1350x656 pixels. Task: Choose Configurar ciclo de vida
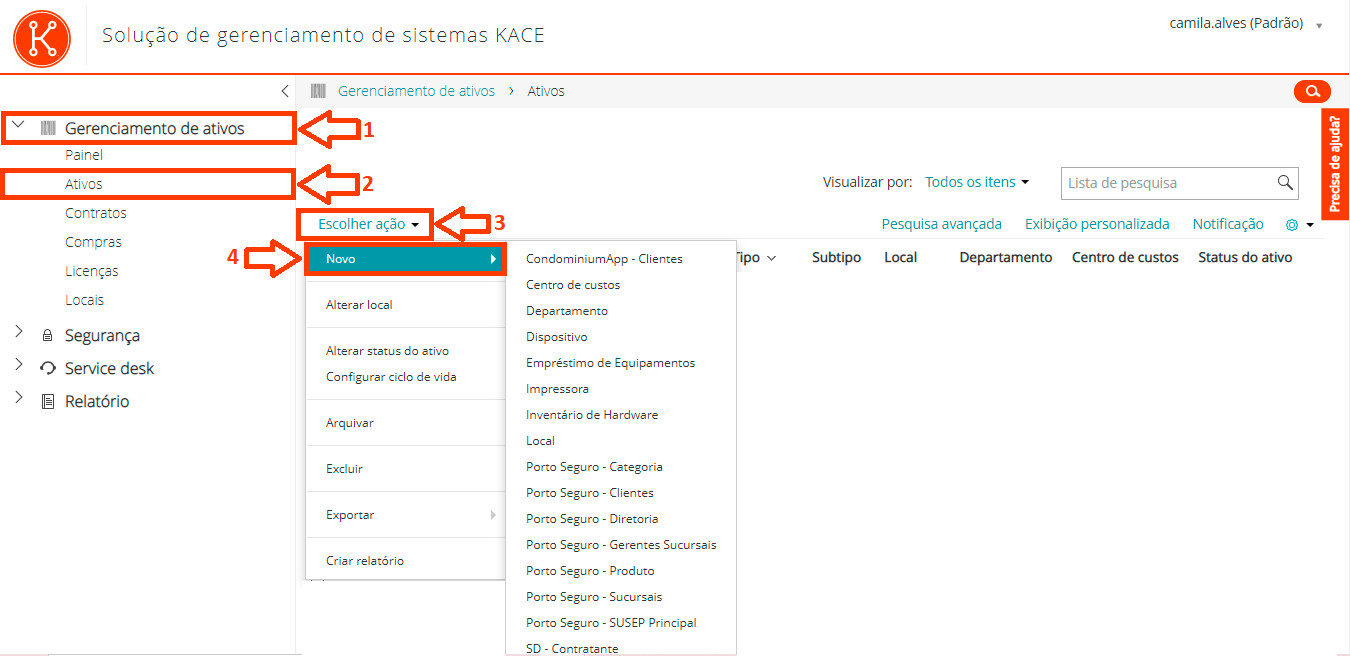tap(391, 377)
